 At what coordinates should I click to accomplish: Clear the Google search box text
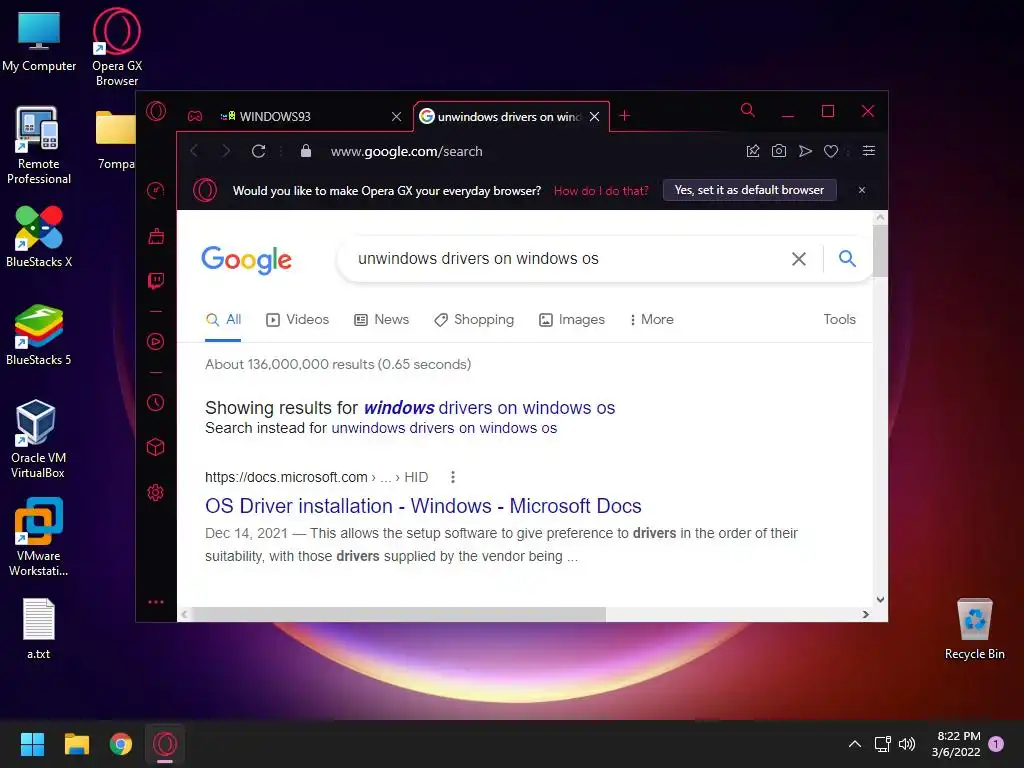(x=799, y=259)
